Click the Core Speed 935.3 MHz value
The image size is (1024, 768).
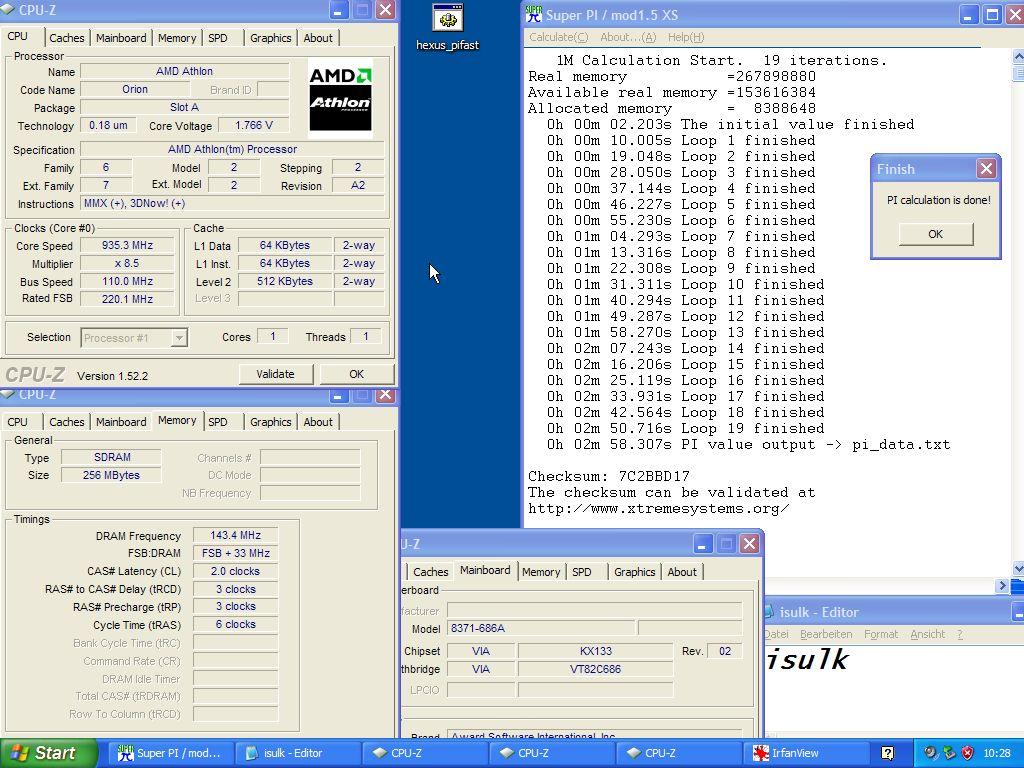127,246
